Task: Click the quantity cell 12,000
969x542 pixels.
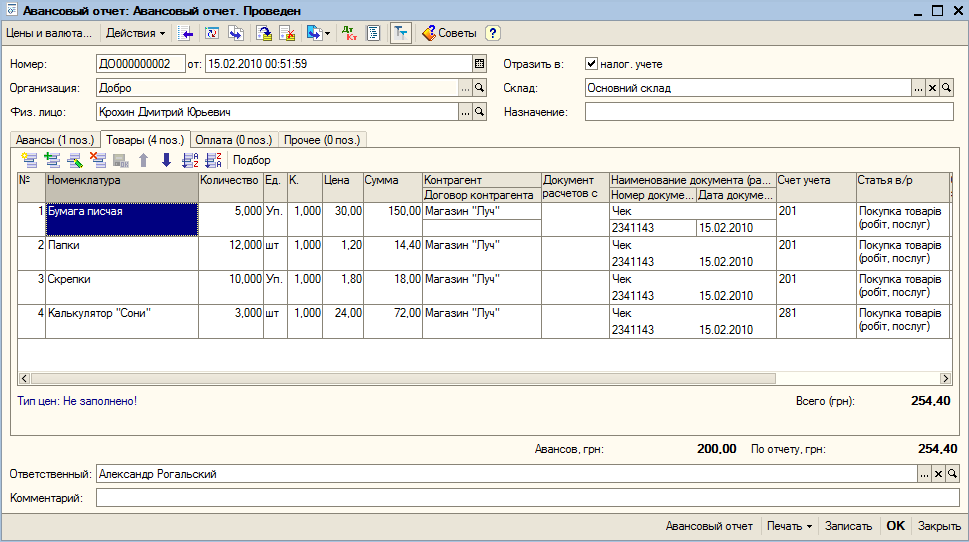Action: click(231, 253)
